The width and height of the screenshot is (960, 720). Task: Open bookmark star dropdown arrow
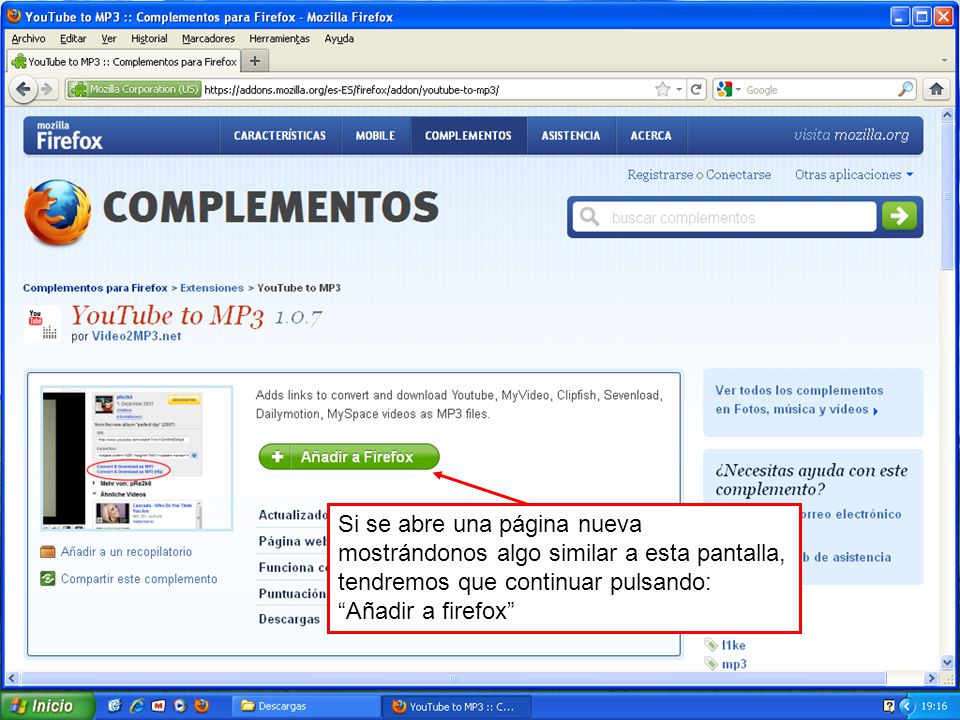pyautogui.click(x=678, y=89)
